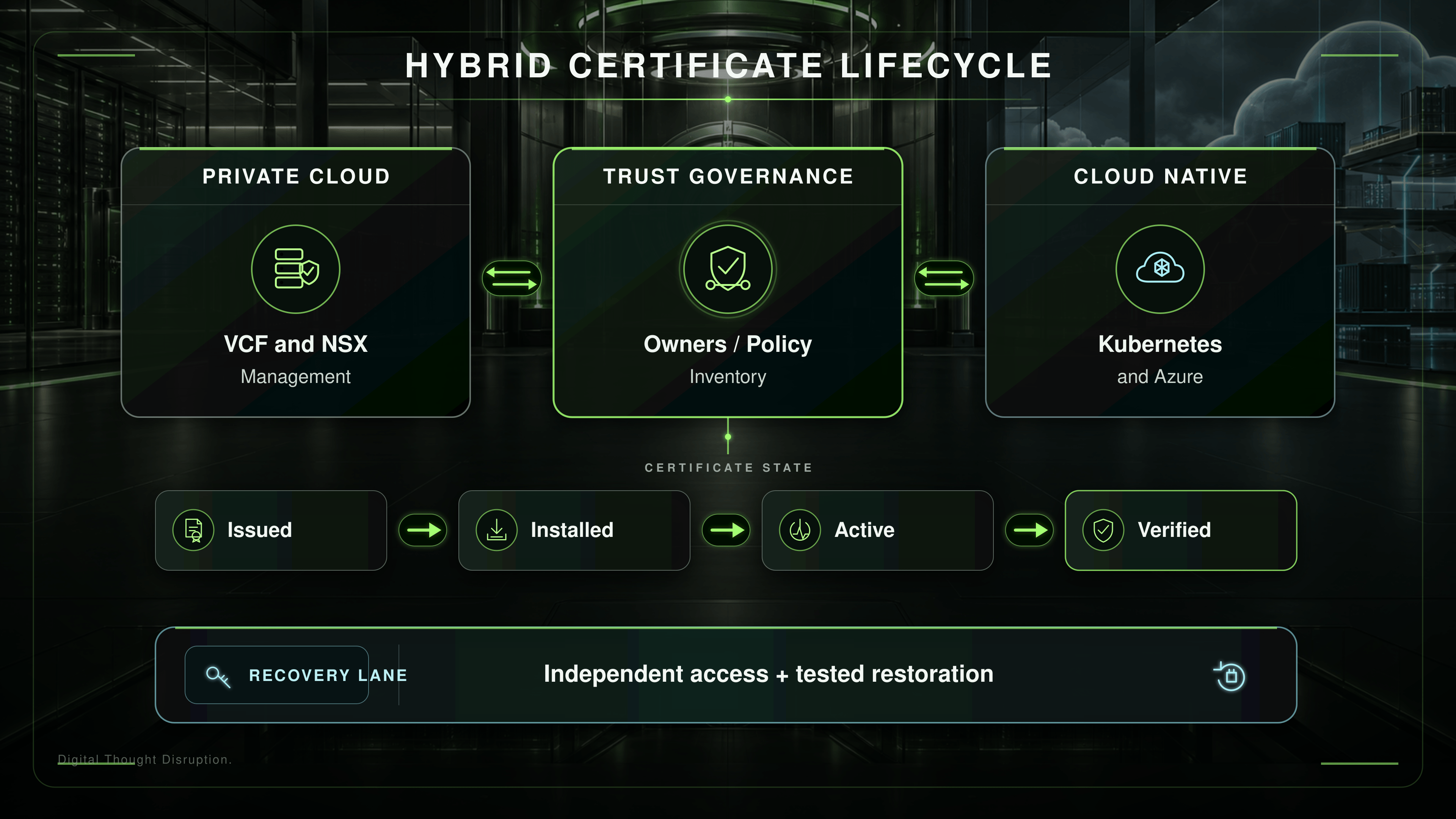Image resolution: width=1456 pixels, height=819 pixels.
Task: Click the 'VCF and NSX' text
Action: coord(296,344)
